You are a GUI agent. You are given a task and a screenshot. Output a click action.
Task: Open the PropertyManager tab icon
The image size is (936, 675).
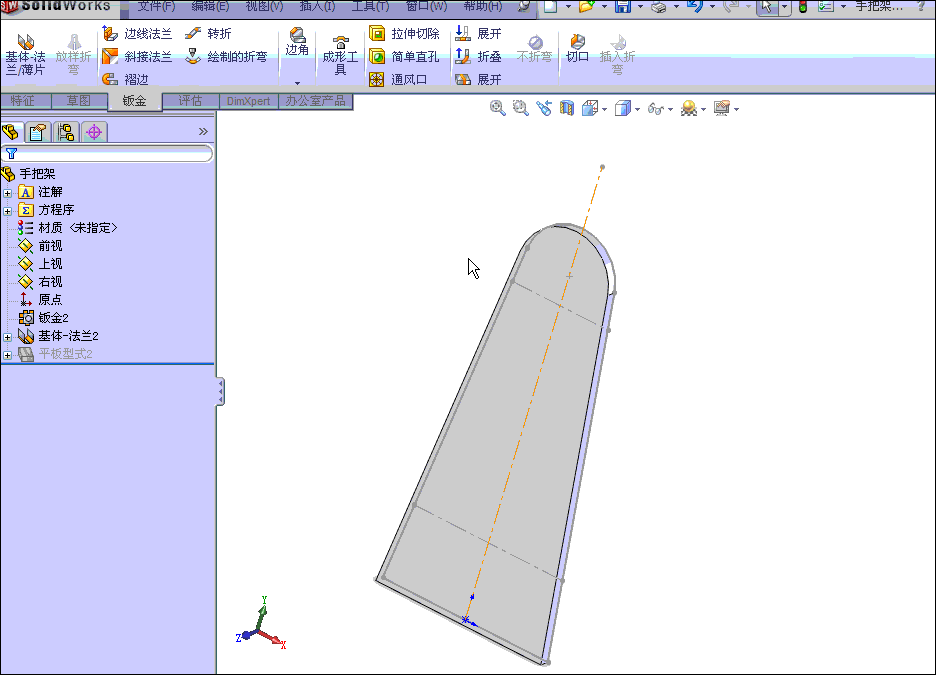38,132
